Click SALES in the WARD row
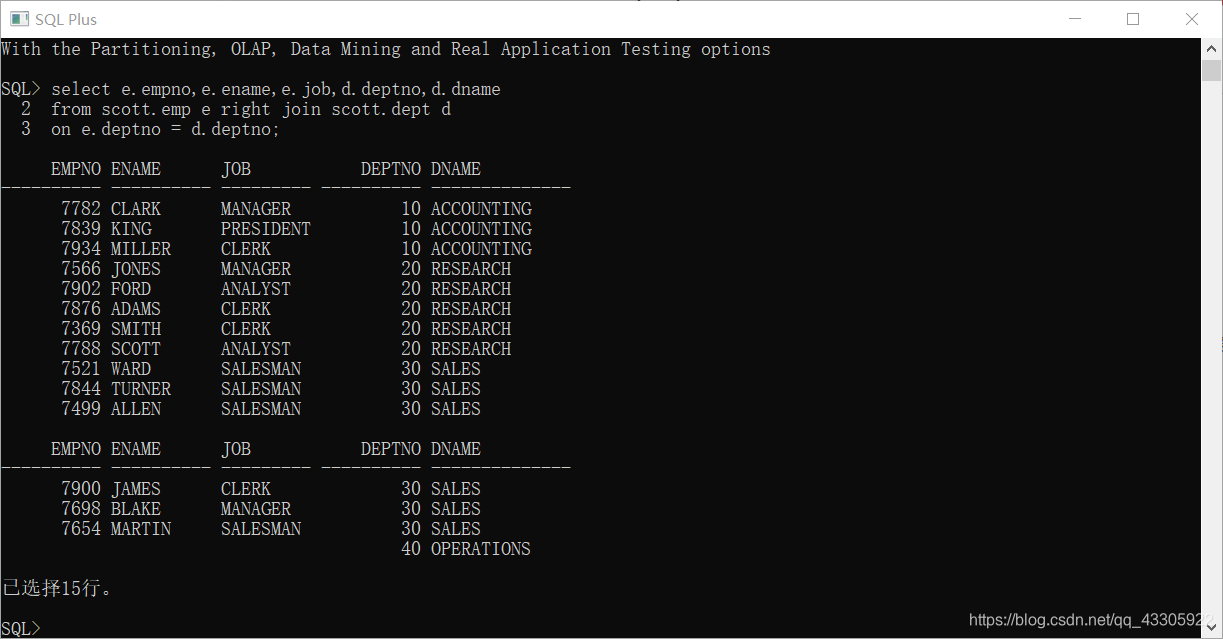 pos(456,369)
